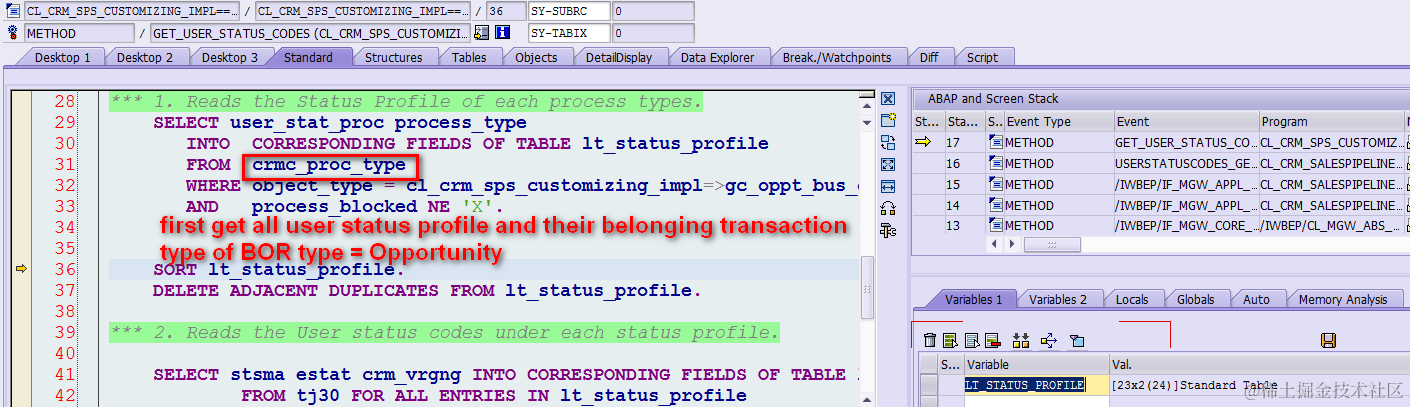Switch to the Desktop 2 tab
1410x407 pixels.
[145, 58]
